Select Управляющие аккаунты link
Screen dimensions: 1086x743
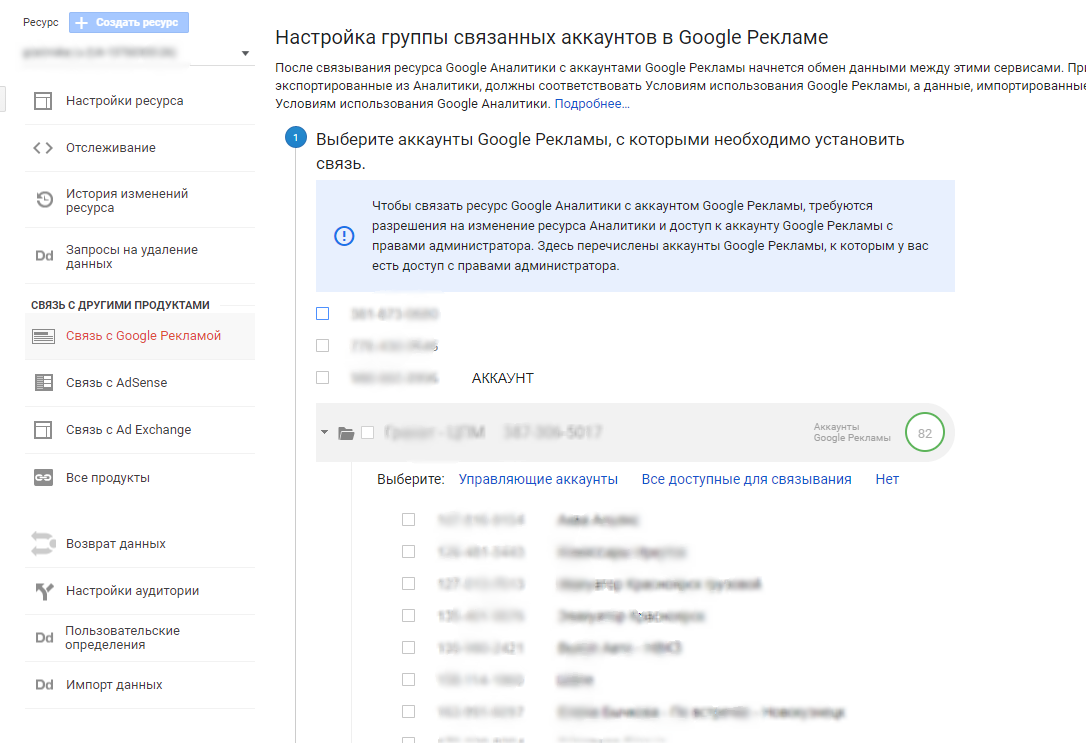click(x=538, y=479)
